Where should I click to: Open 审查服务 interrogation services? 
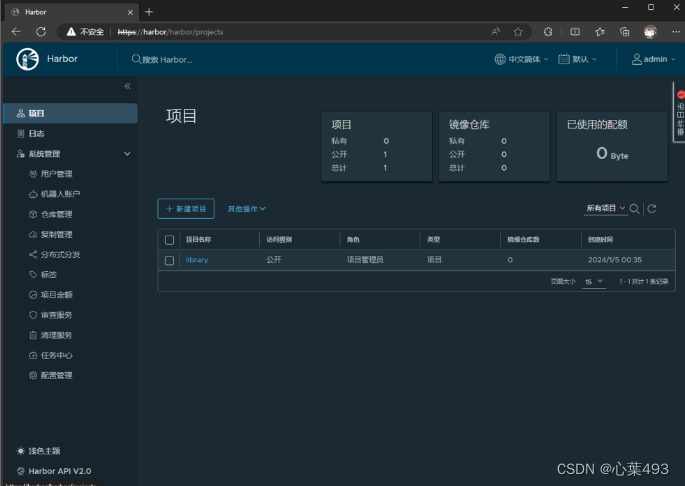pyautogui.click(x=56, y=315)
